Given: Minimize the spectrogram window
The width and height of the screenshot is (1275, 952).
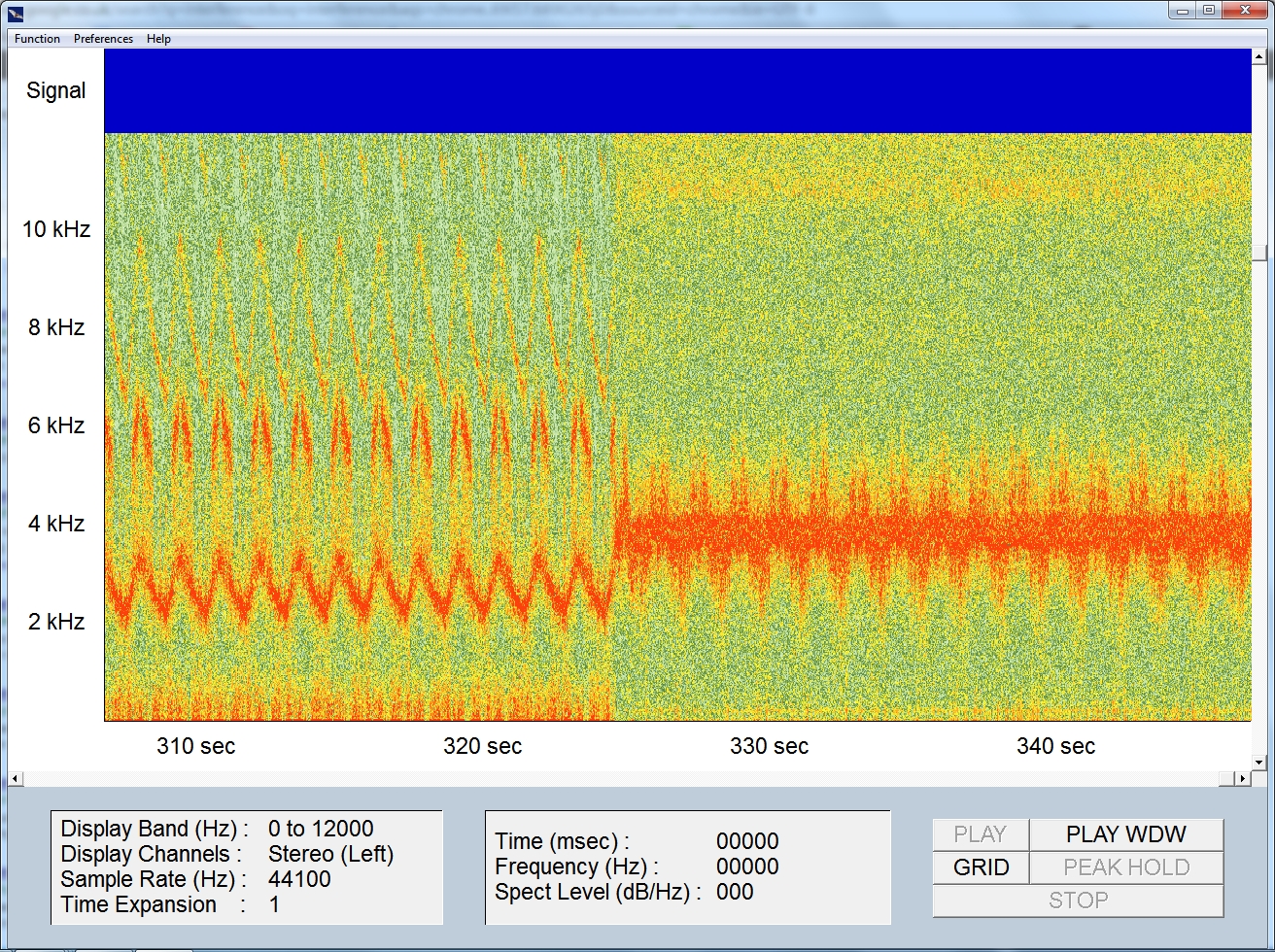Looking at the screenshot, I should coord(1183,11).
